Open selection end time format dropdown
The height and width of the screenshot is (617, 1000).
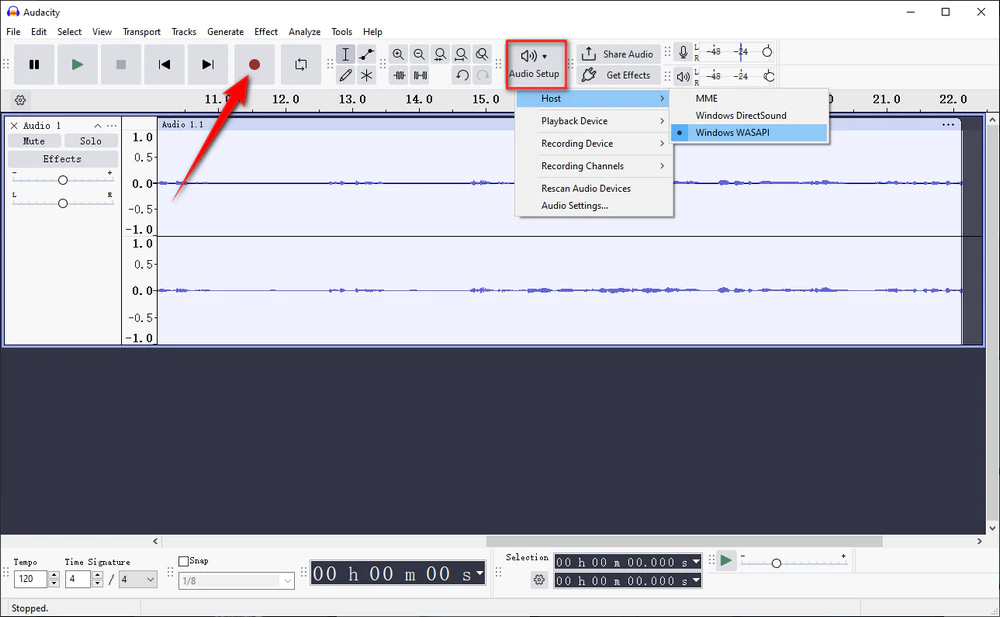[696, 580]
